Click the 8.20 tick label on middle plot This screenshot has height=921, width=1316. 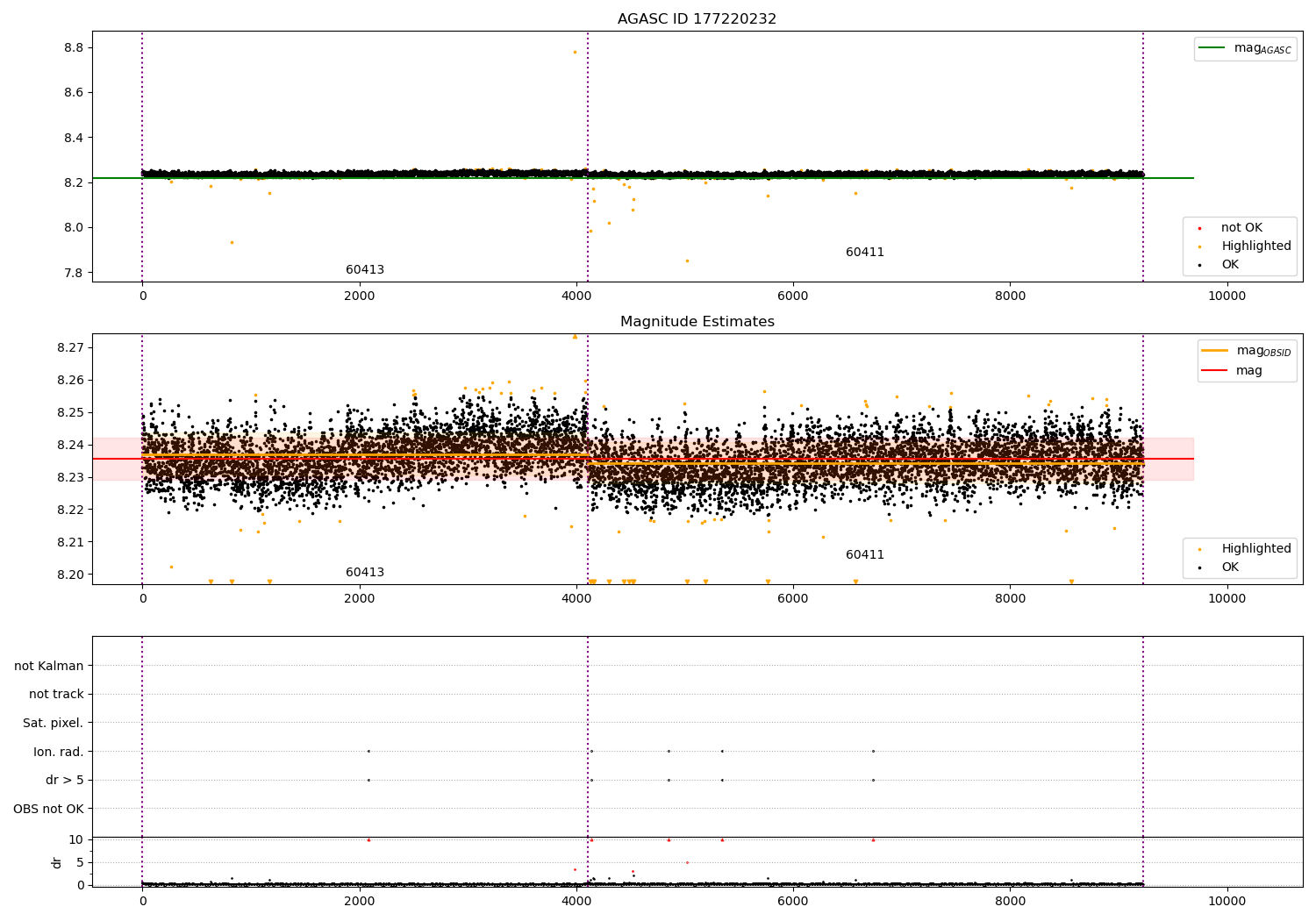69,575
